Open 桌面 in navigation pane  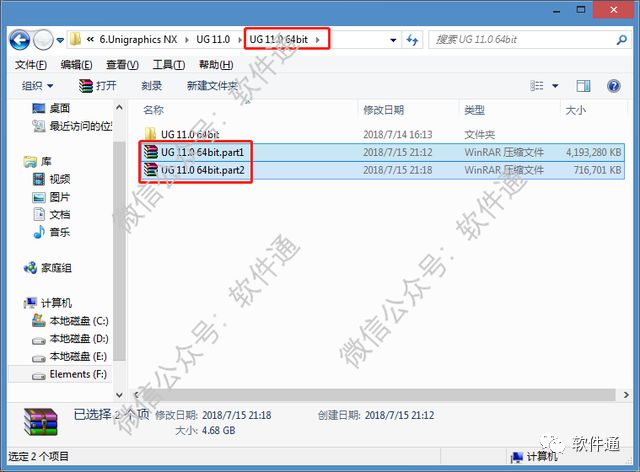tap(51, 108)
